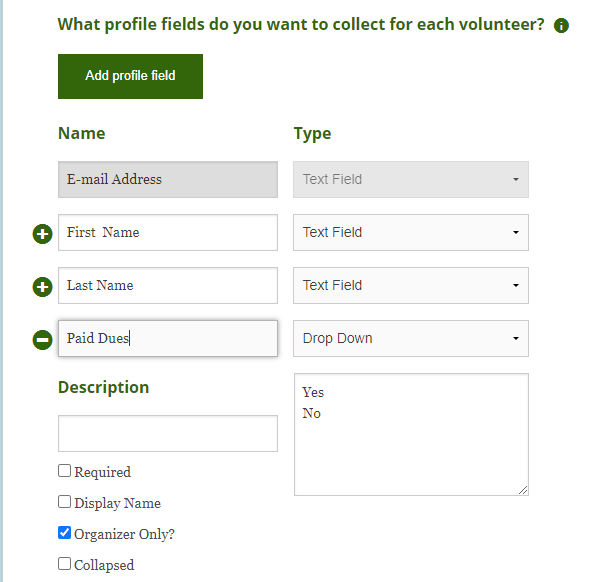Focus the Paid Dues name field
This screenshot has width=605, height=582.
click(x=167, y=338)
